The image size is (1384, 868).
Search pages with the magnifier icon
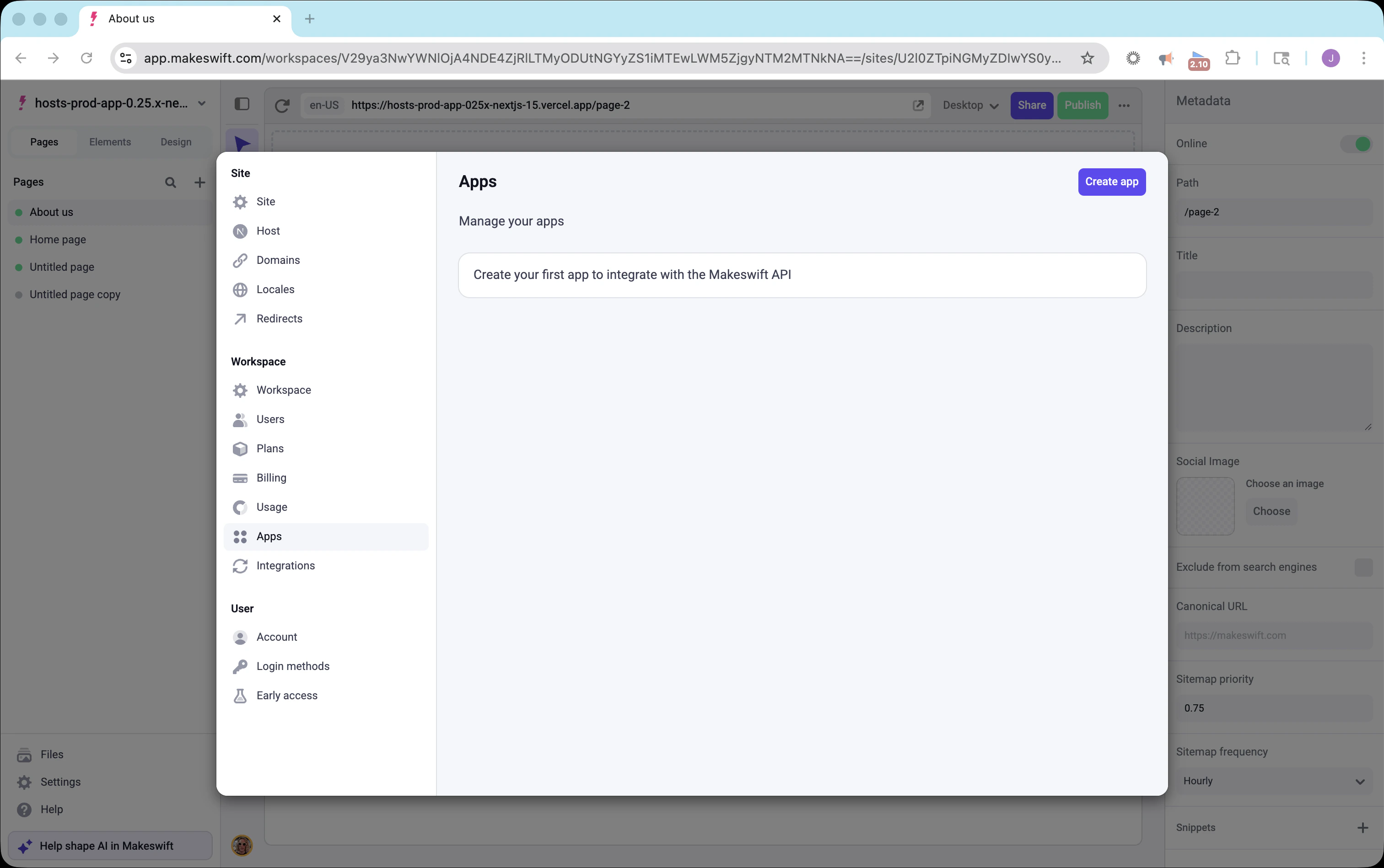pyautogui.click(x=171, y=182)
